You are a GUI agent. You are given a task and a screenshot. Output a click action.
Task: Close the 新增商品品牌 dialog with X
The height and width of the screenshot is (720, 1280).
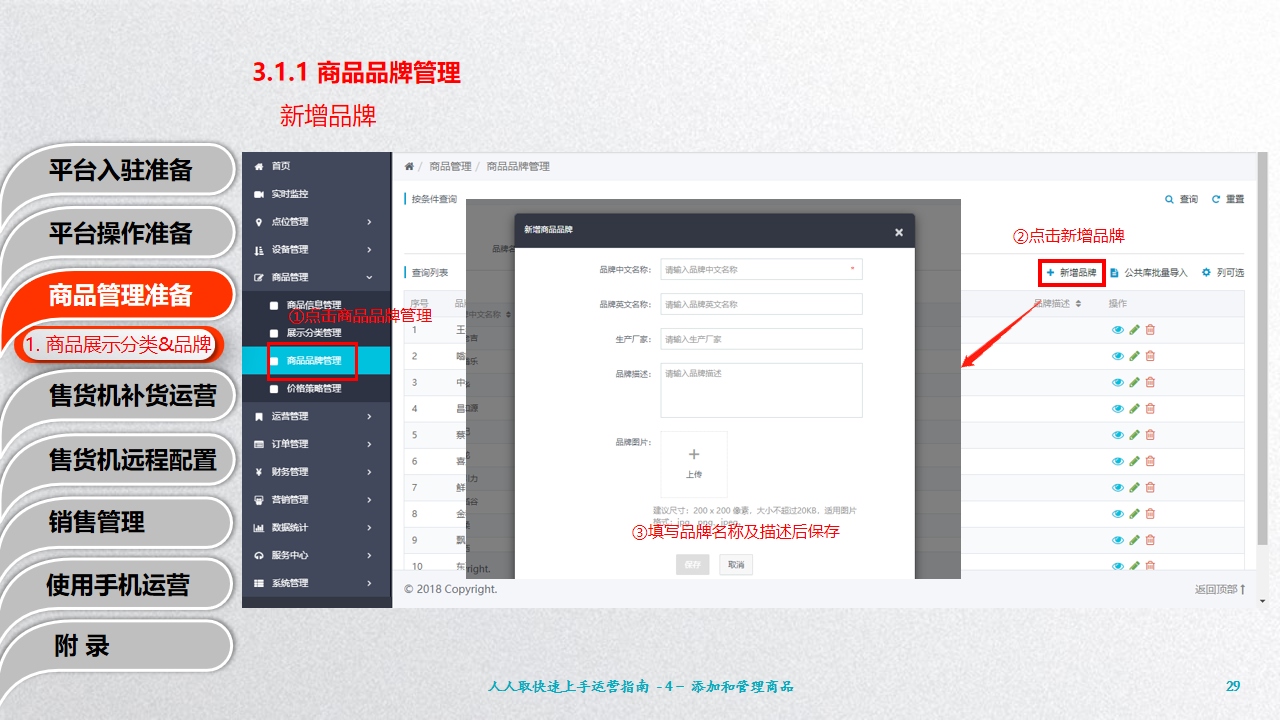(x=898, y=232)
